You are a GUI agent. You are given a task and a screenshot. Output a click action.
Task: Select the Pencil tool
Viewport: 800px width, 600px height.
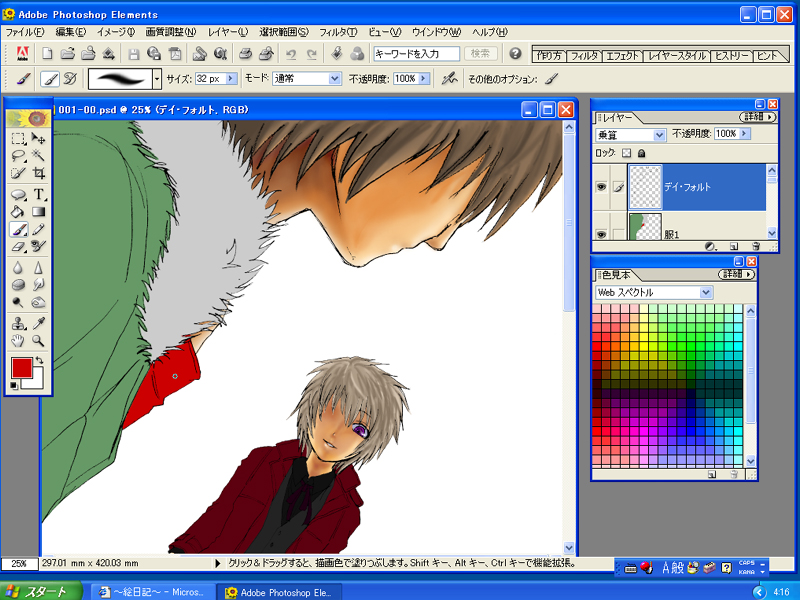click(x=38, y=230)
